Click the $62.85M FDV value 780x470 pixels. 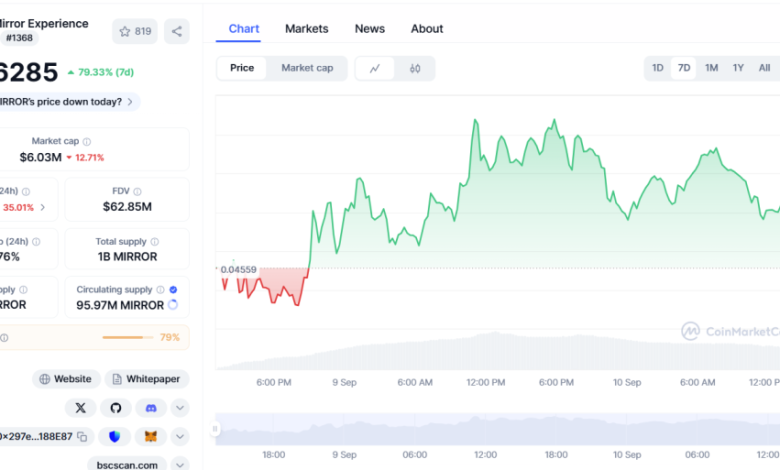coord(127,206)
